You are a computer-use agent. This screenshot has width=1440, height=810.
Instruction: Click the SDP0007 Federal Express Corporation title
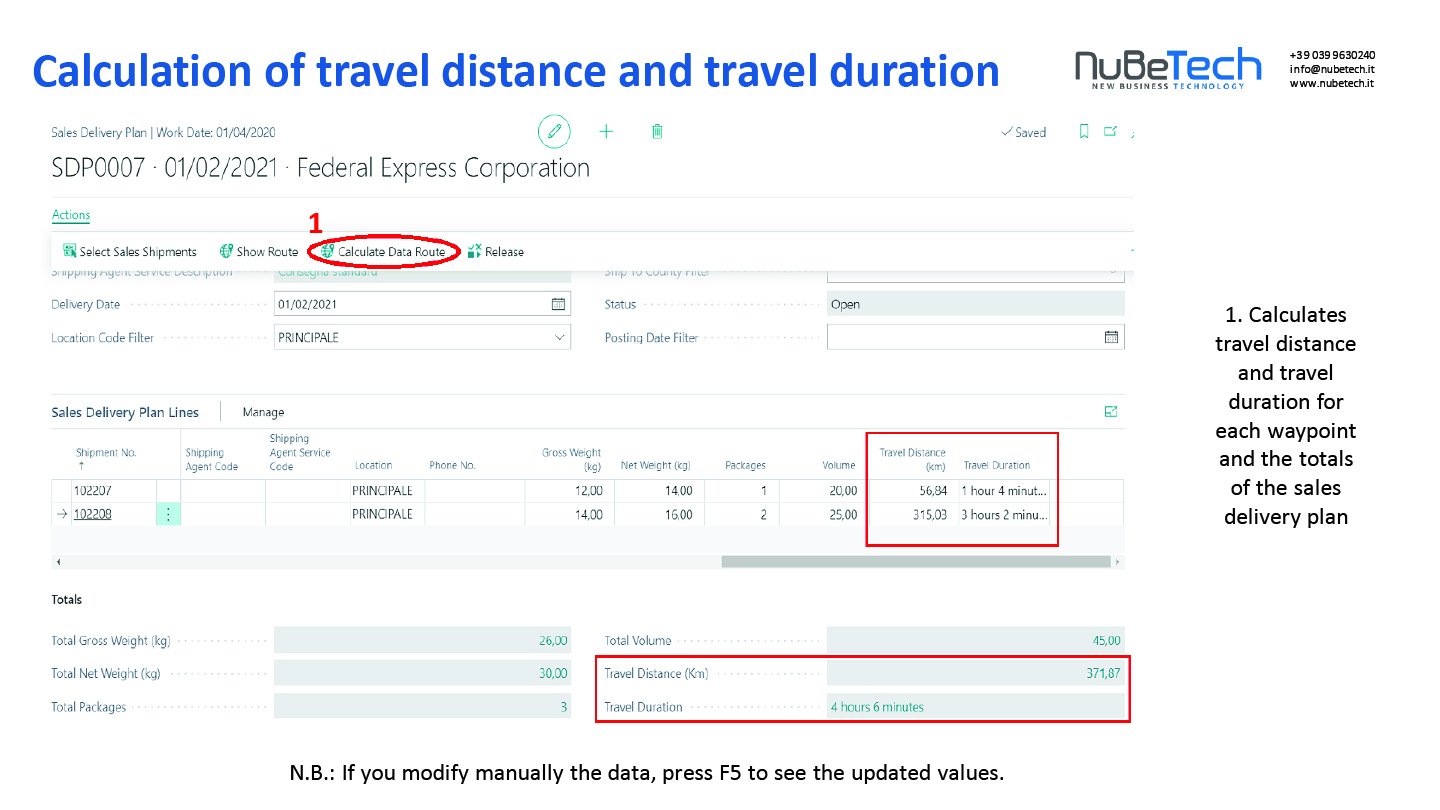click(320, 168)
